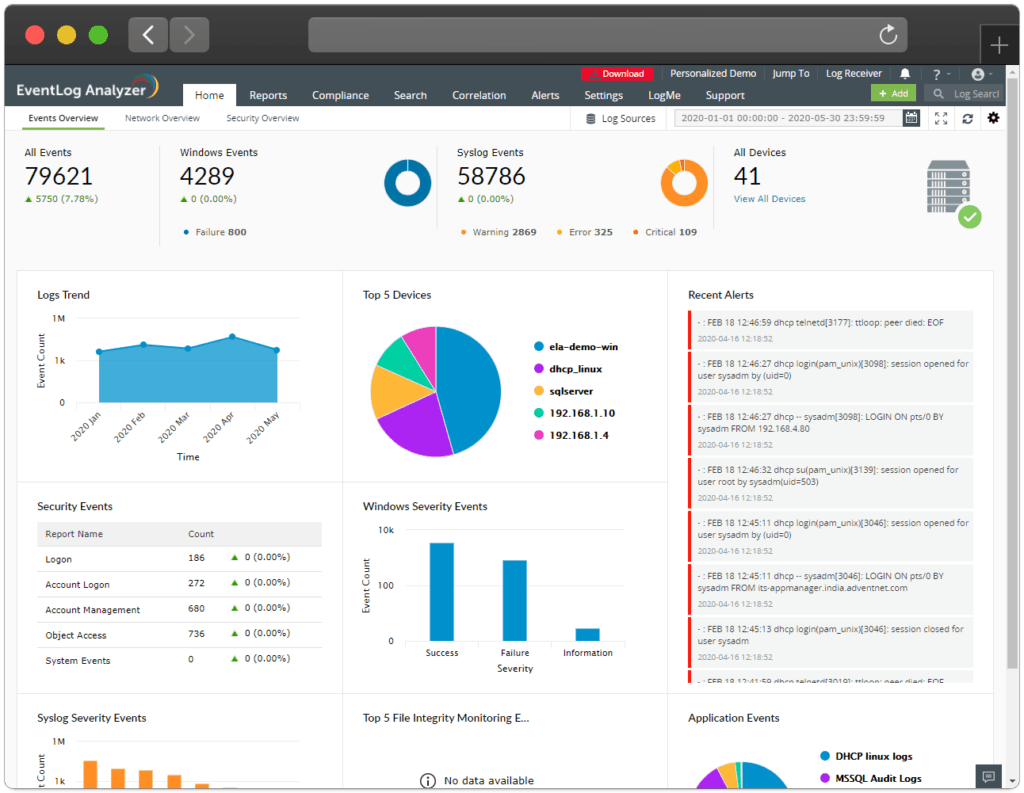Select the Security Overview sub-tab

(x=263, y=118)
